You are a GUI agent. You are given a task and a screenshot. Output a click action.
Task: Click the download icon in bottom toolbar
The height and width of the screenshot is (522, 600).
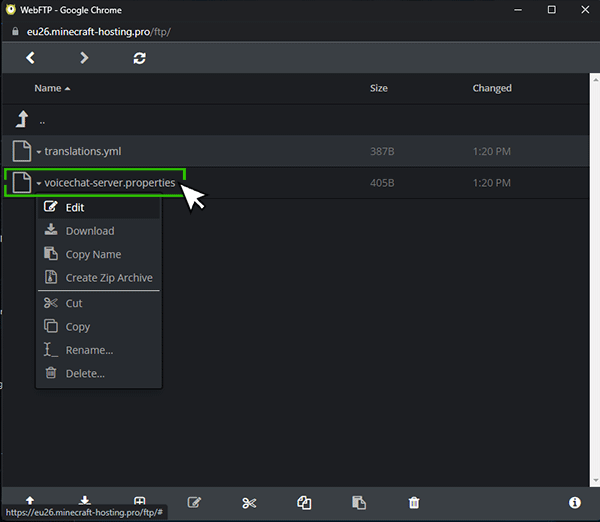[x=85, y=499]
